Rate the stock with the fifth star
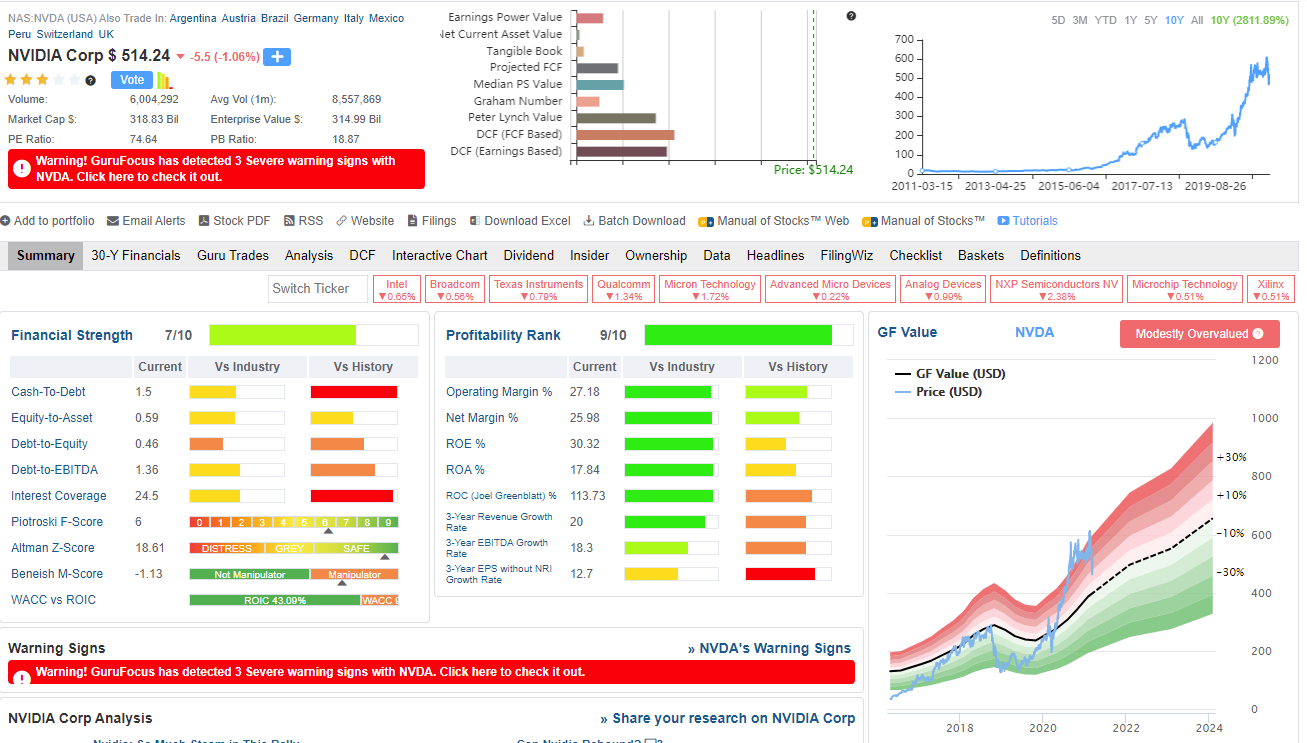Screen dimensions: 1307x743 pos(75,80)
